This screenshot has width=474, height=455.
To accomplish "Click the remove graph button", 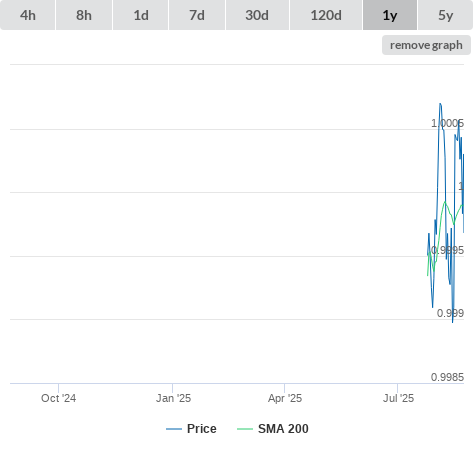I will click(x=426, y=45).
